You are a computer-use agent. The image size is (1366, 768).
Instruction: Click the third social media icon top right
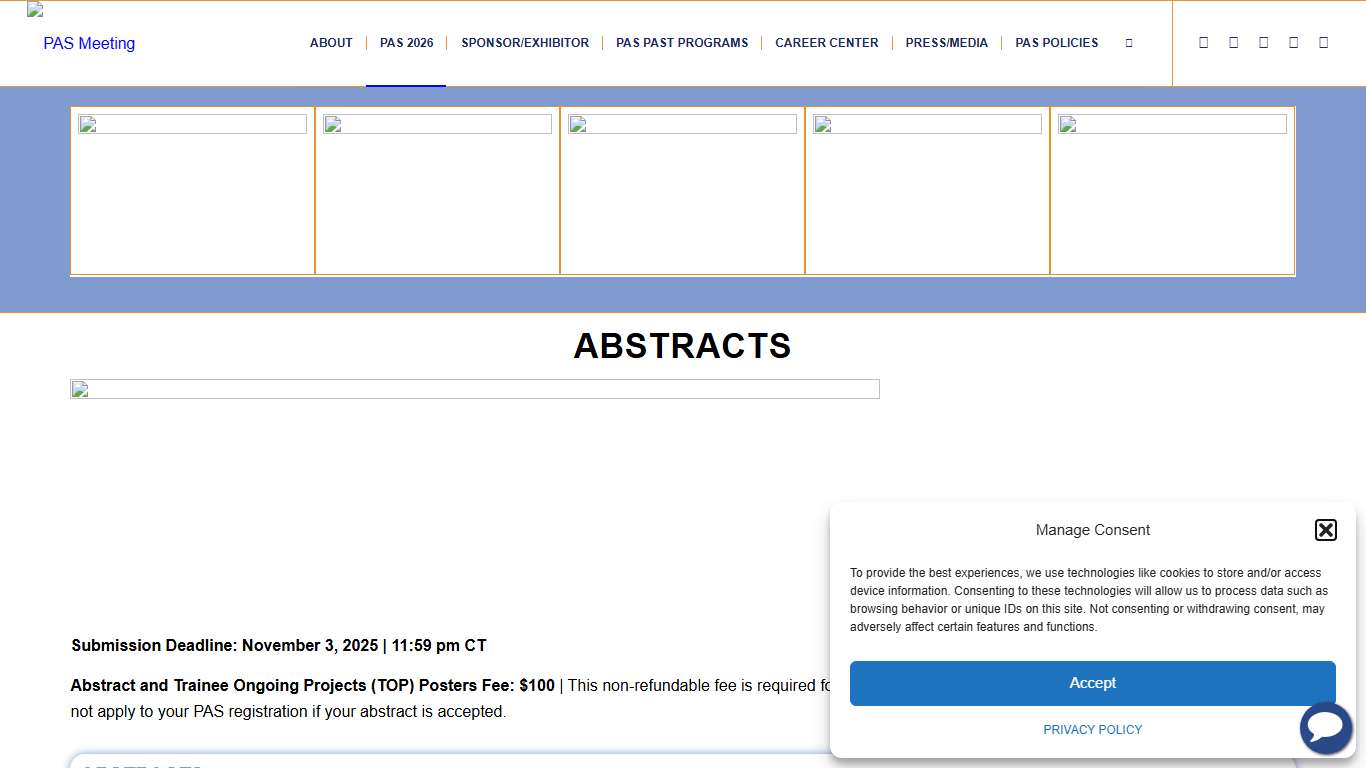tap(1263, 42)
